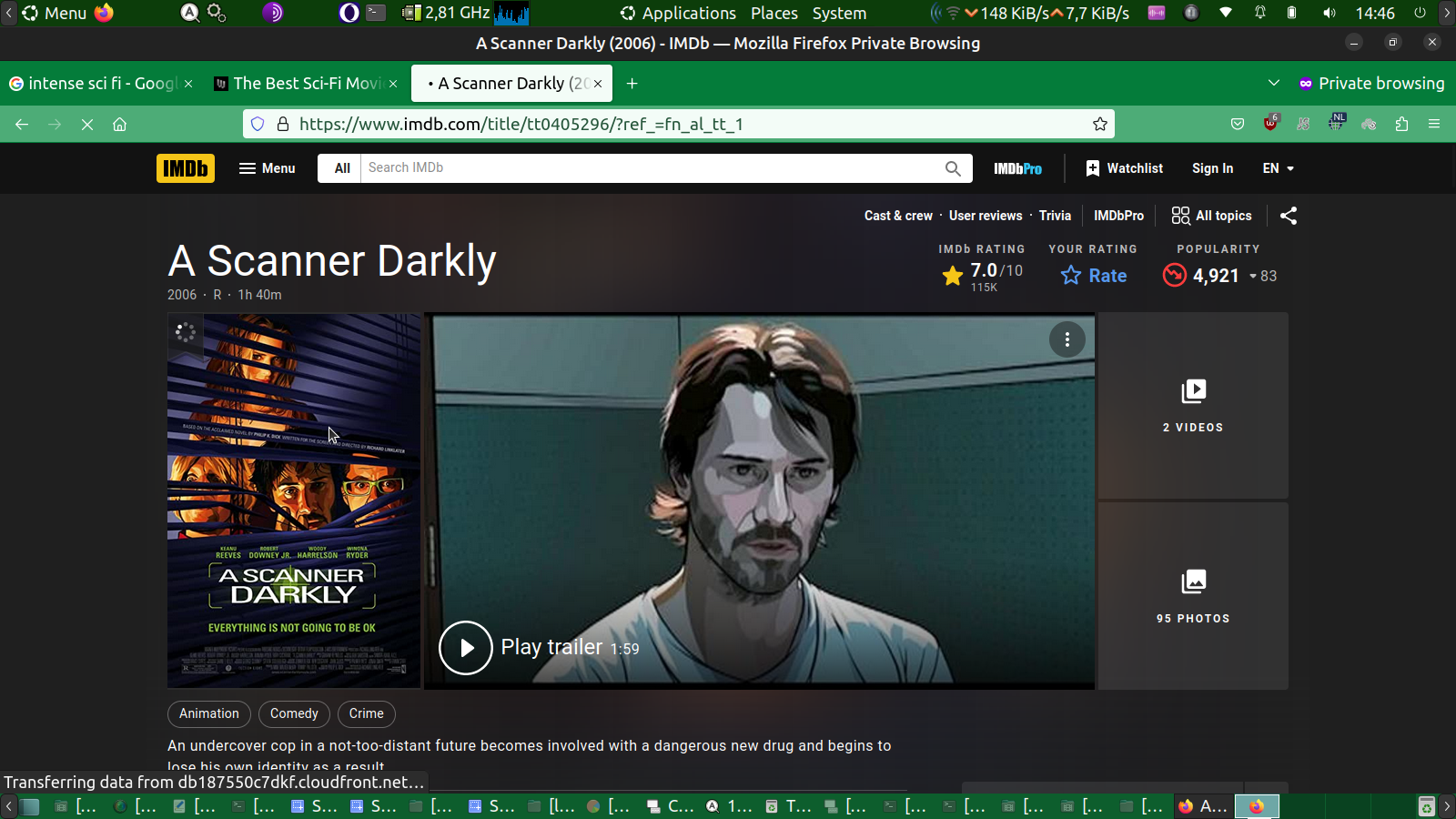The width and height of the screenshot is (1456, 819).
Task: Click the magnifier search submit icon
Action: tap(953, 168)
